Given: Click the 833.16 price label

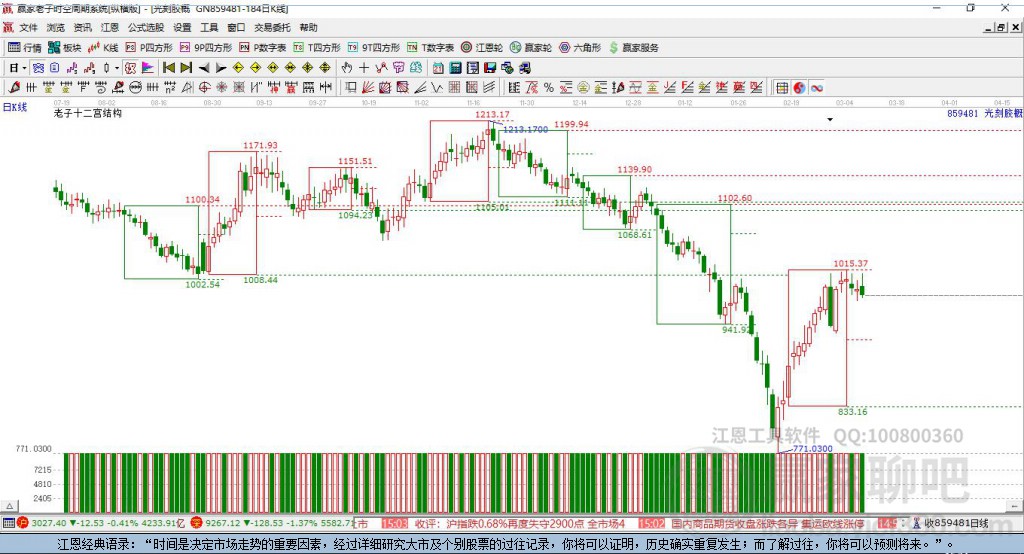Looking at the screenshot, I should click(x=853, y=412).
